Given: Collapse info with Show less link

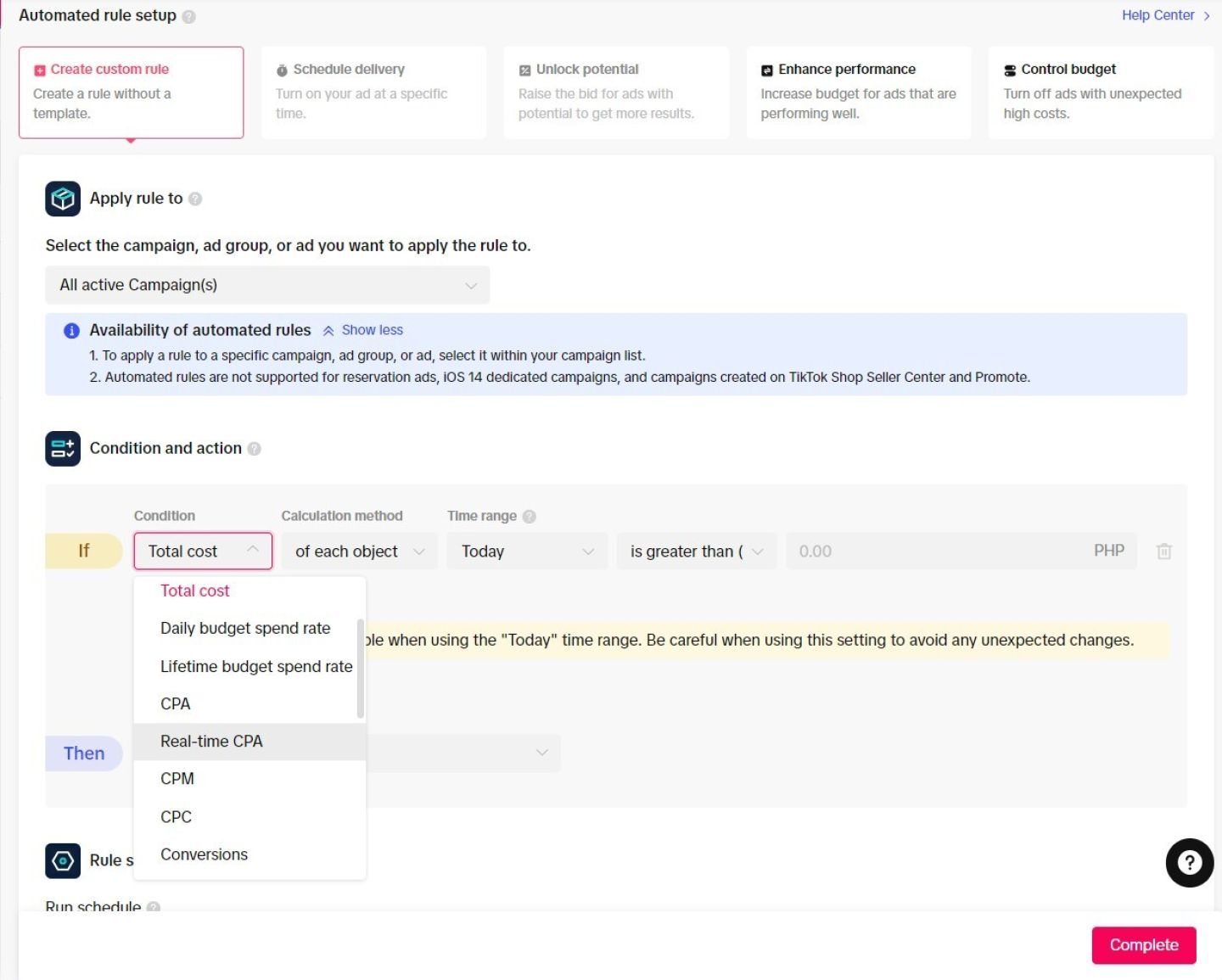Looking at the screenshot, I should 372,330.
